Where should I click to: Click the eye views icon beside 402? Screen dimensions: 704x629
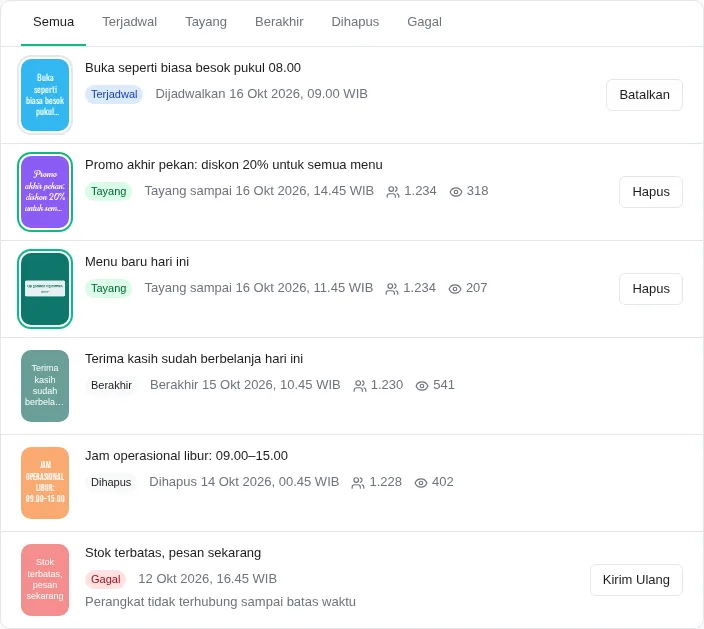(x=421, y=483)
